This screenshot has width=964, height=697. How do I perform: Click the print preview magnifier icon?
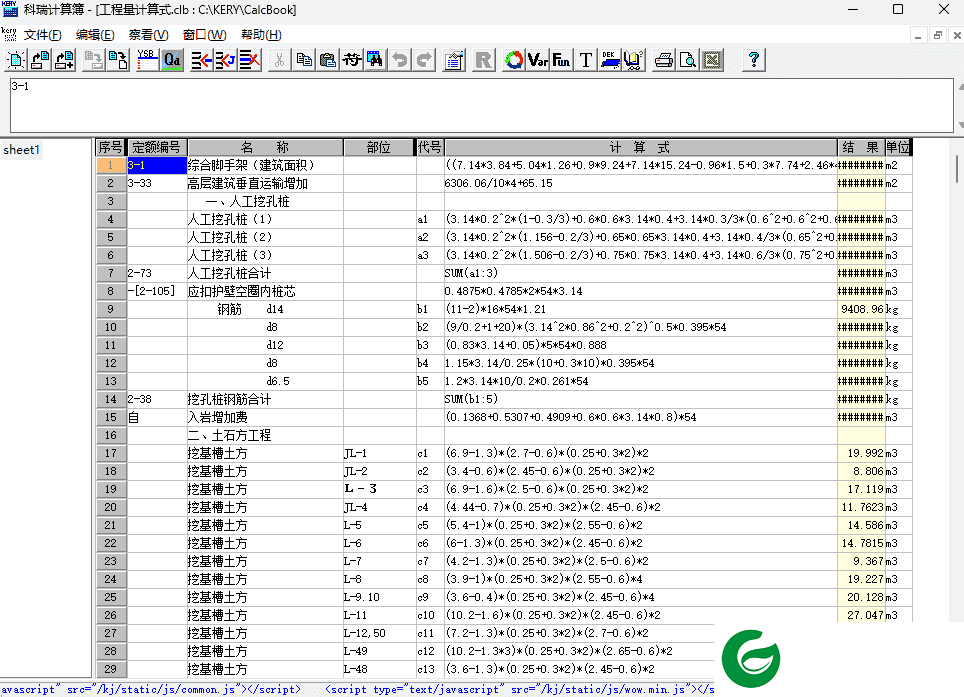coord(688,60)
